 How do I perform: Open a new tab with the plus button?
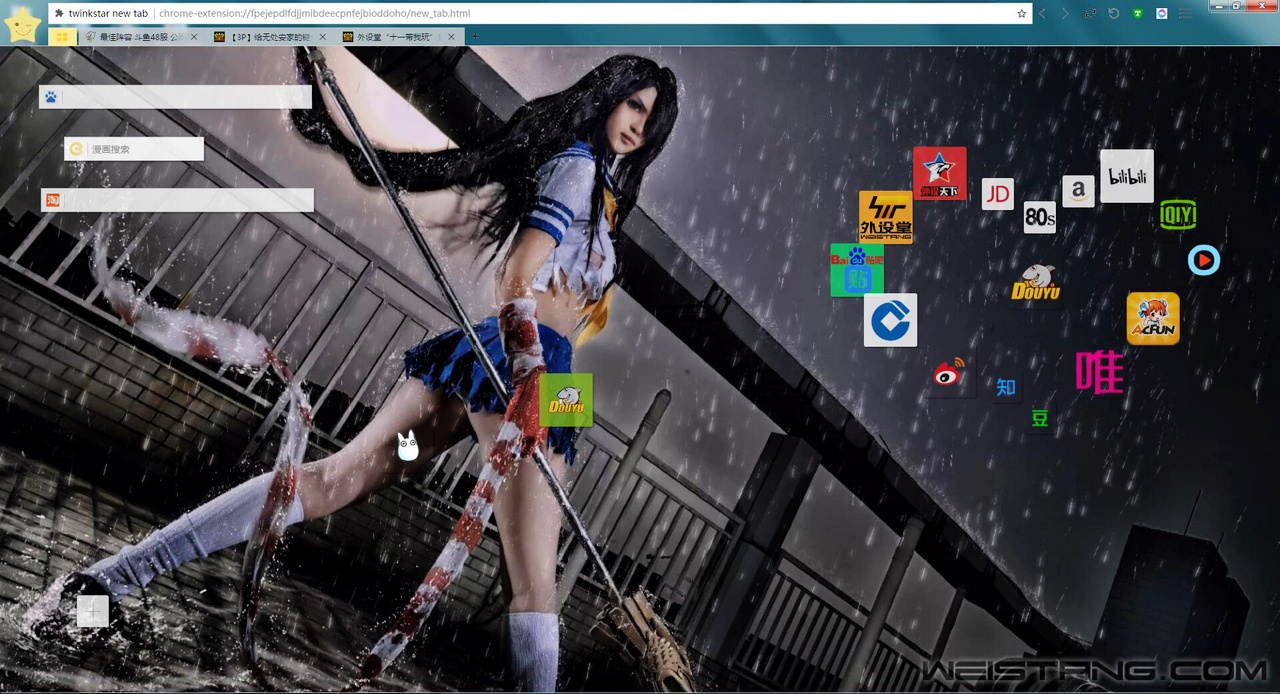click(x=475, y=37)
